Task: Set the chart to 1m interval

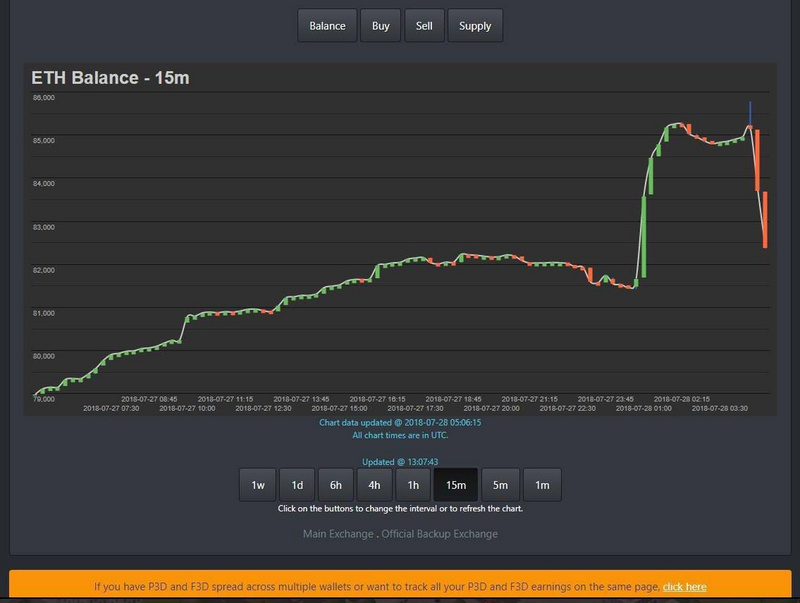Action: tap(542, 485)
